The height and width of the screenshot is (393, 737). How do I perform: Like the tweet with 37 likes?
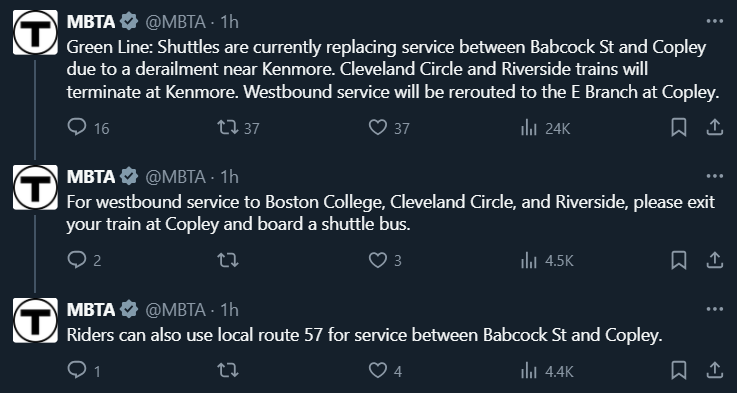coord(388,127)
